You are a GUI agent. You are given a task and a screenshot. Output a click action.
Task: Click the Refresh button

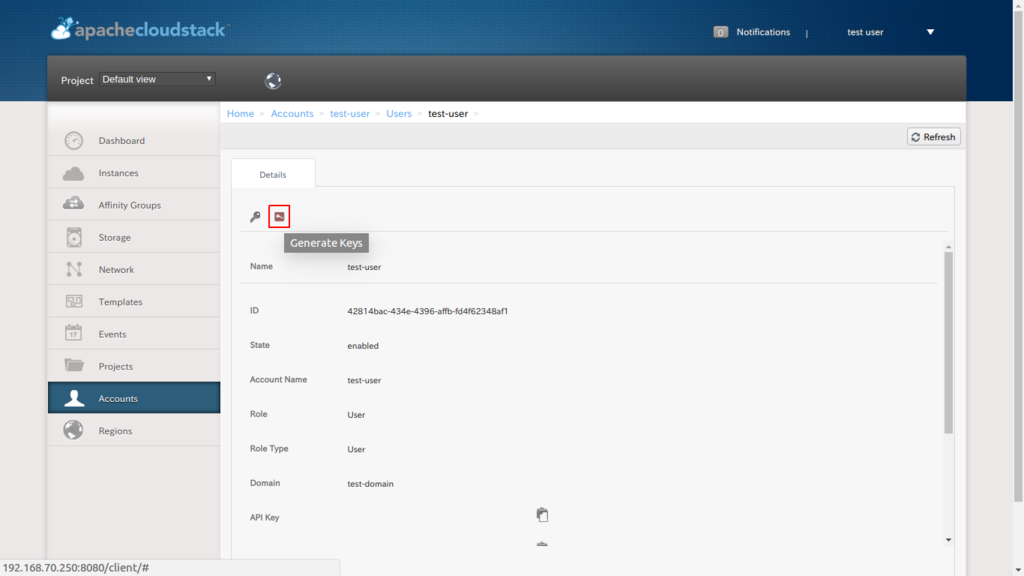click(x=934, y=136)
